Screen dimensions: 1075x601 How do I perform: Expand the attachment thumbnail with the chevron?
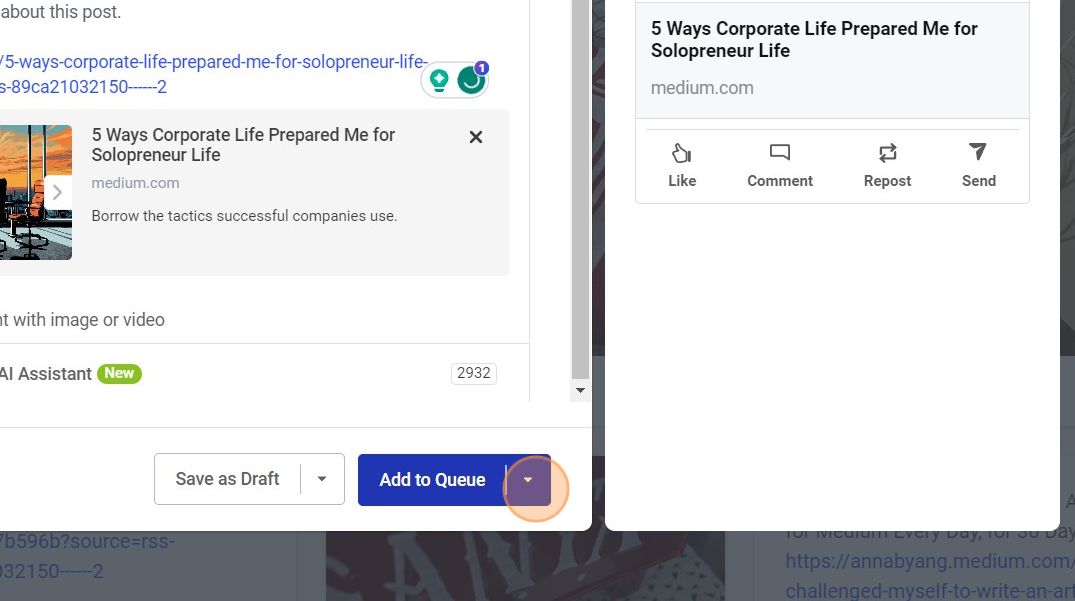(x=56, y=191)
